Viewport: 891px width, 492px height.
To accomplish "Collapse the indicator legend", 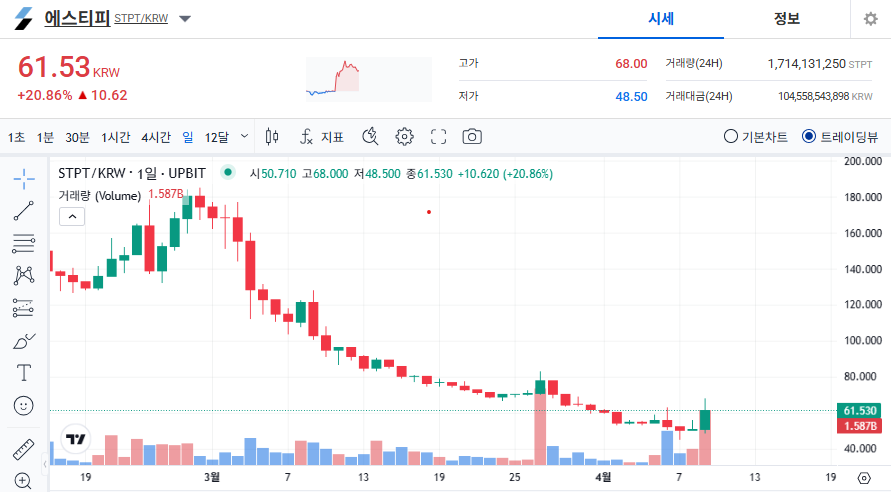I will coord(72,216).
